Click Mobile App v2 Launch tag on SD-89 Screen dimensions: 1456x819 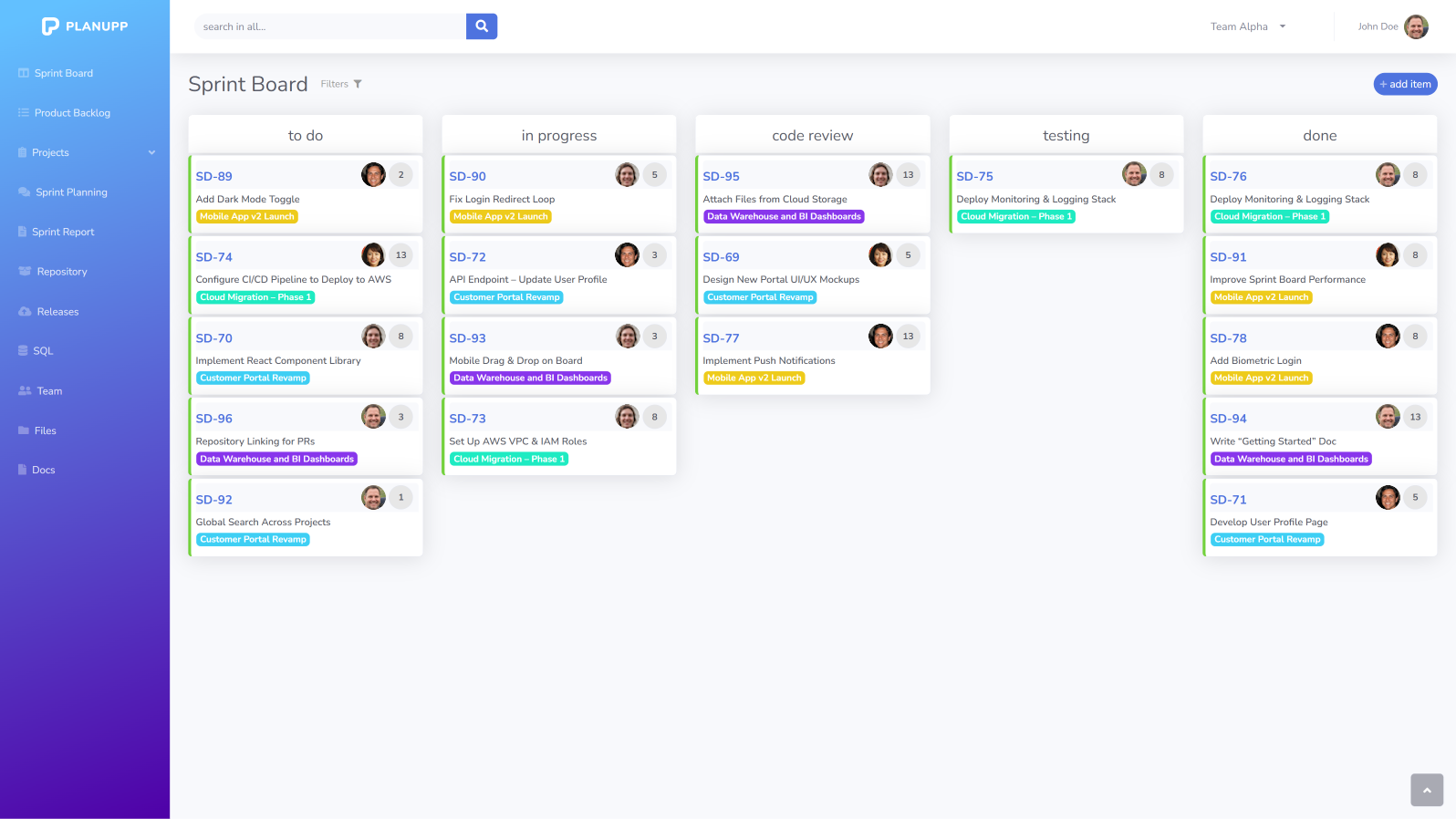247,216
